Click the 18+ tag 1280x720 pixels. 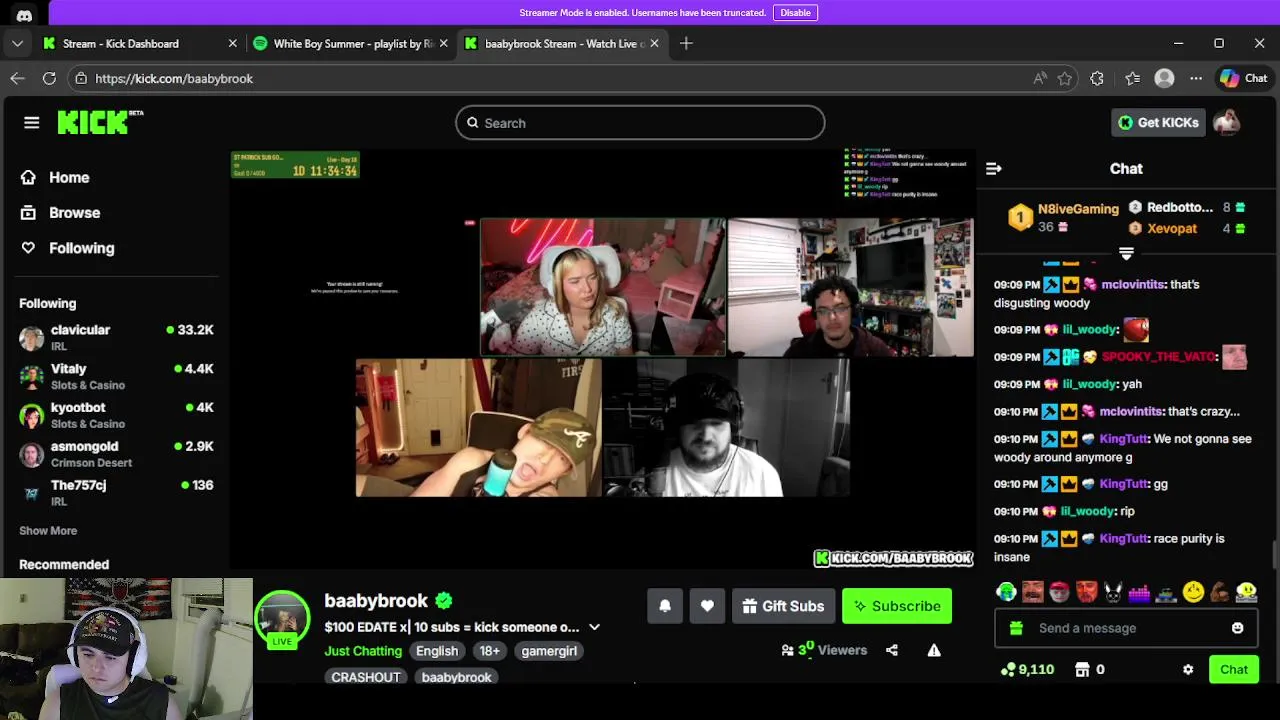pyautogui.click(x=489, y=651)
